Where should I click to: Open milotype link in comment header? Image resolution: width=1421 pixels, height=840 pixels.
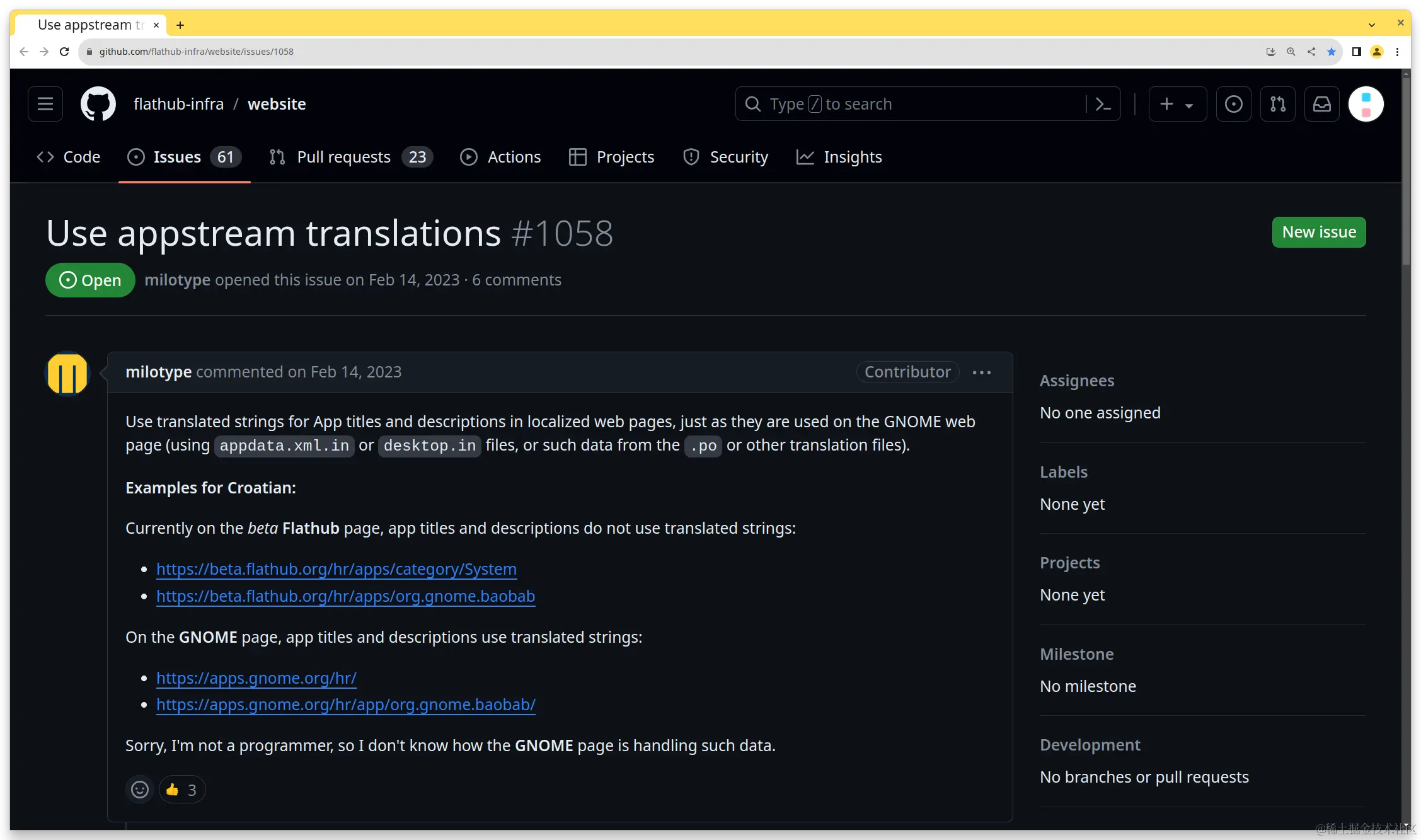158,372
